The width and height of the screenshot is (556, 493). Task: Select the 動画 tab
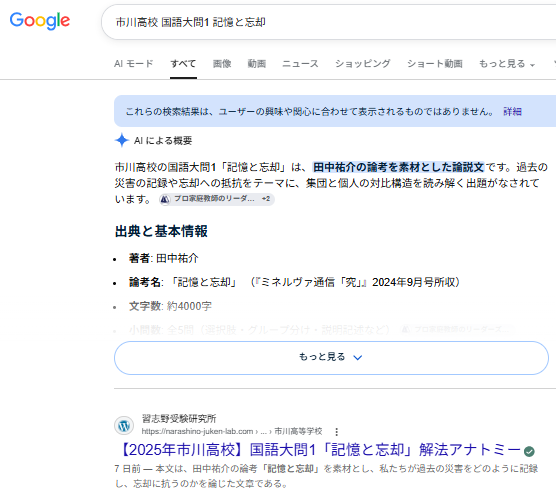point(257,64)
